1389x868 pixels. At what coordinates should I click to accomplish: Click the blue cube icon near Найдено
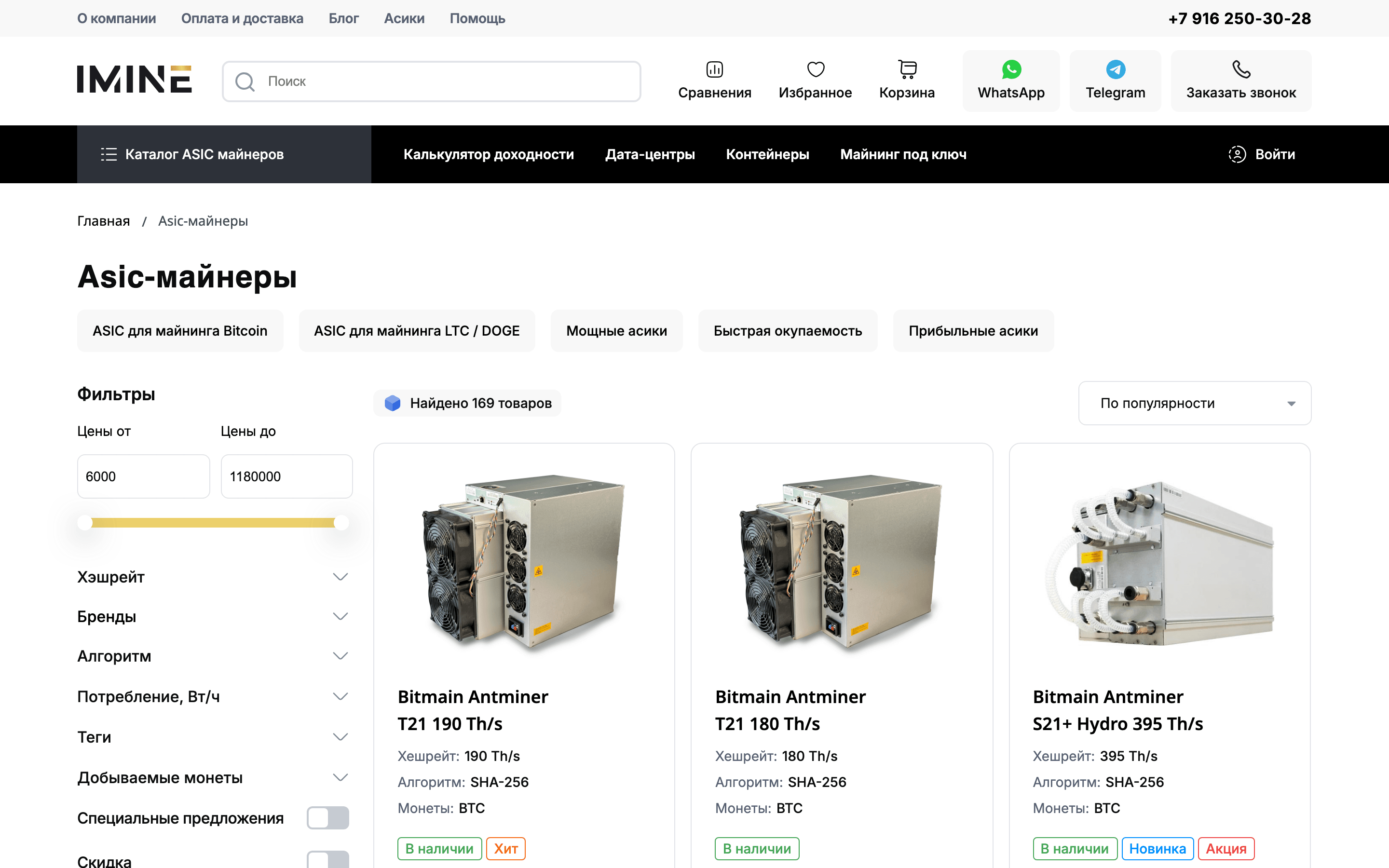coord(392,403)
